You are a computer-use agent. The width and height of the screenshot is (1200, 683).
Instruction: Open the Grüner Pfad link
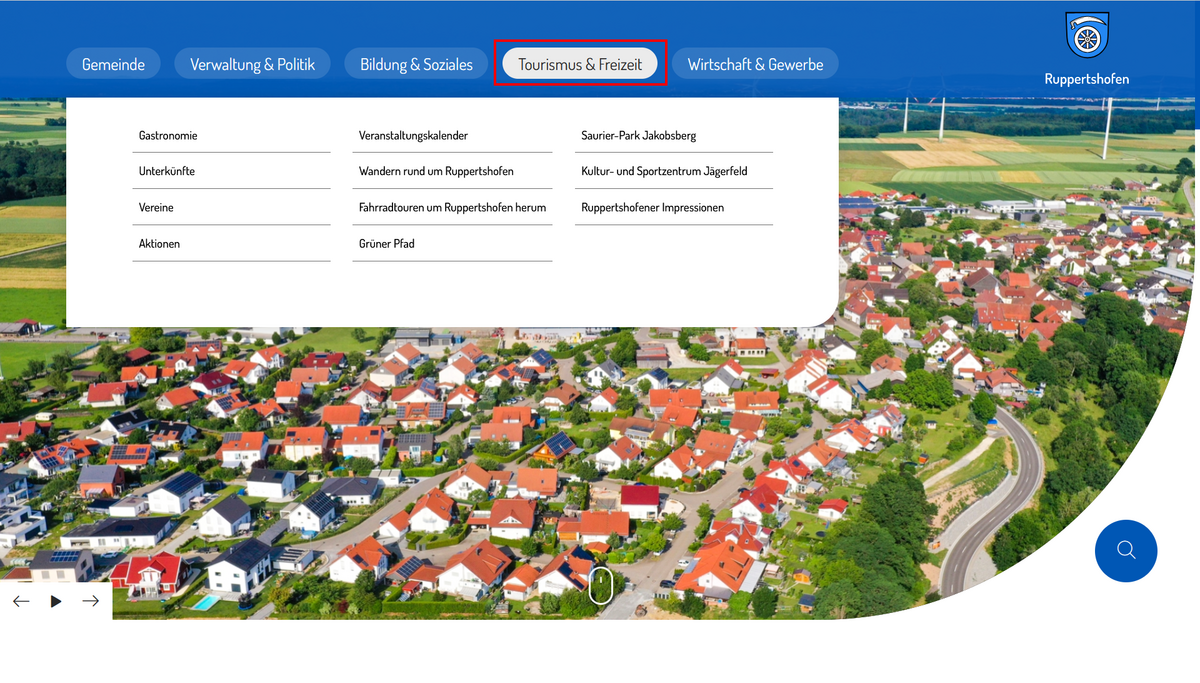[x=452, y=243]
